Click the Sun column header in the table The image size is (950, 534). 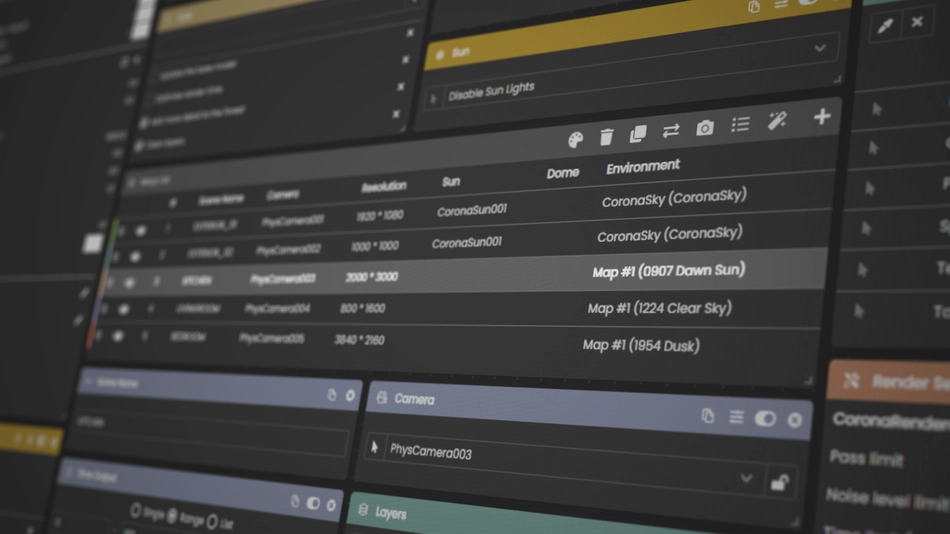pyautogui.click(x=451, y=182)
